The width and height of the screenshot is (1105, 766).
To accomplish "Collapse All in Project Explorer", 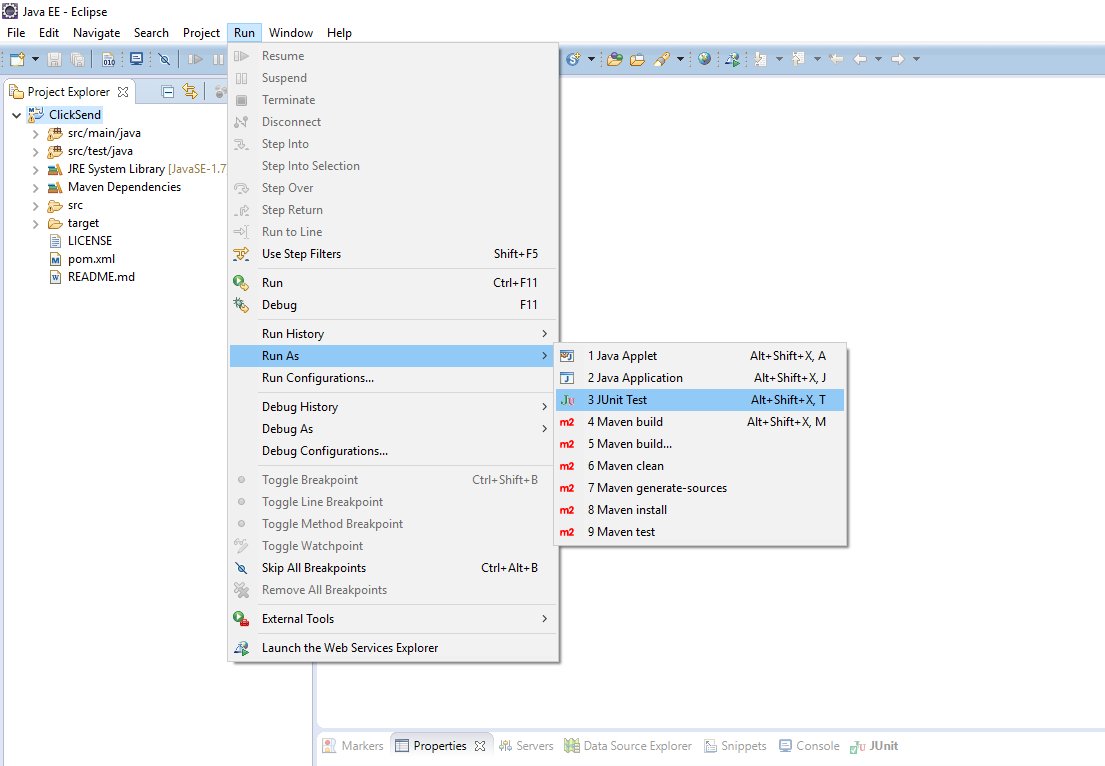I will pos(168,92).
